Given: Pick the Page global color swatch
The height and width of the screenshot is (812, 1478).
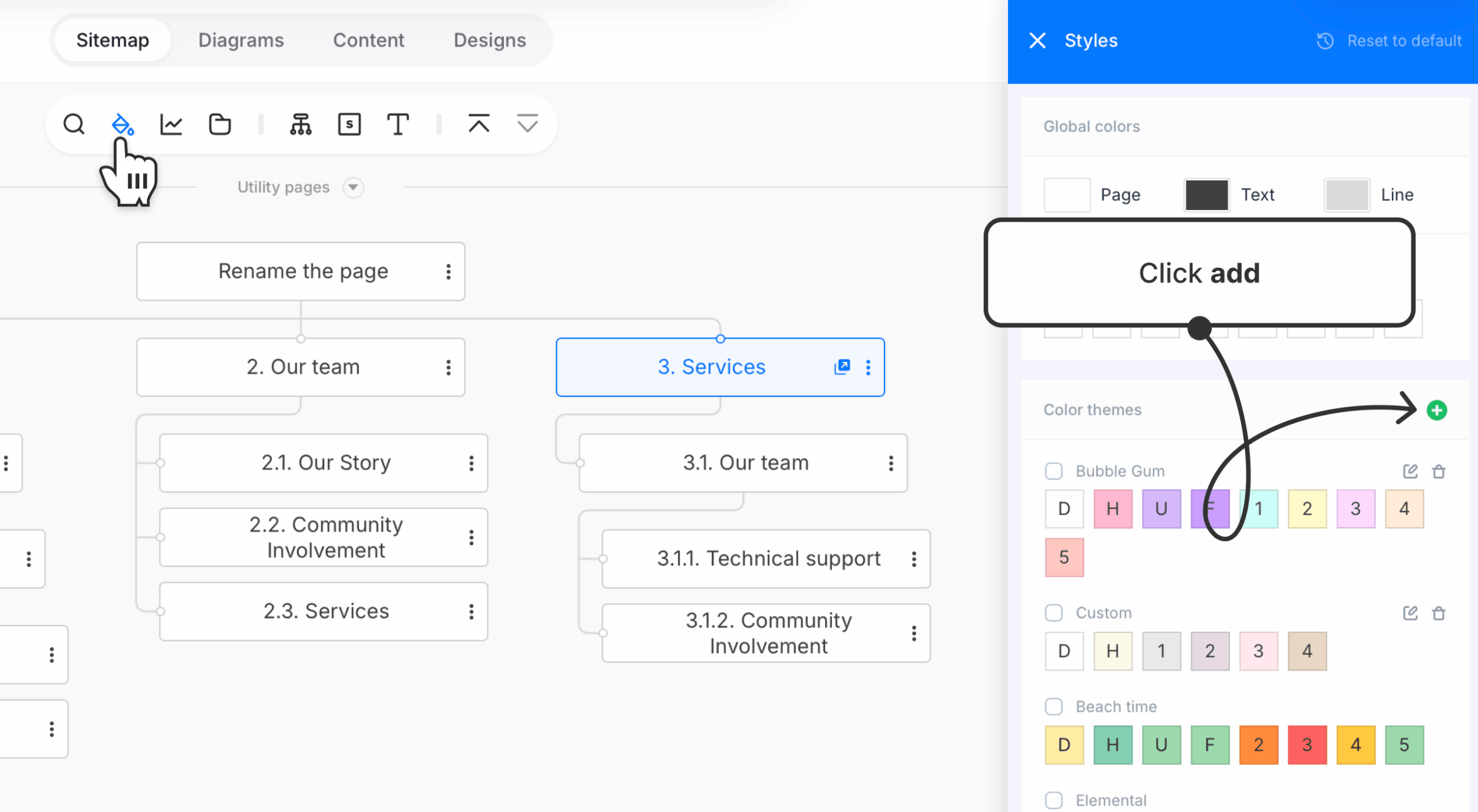Looking at the screenshot, I should pyautogui.click(x=1067, y=195).
